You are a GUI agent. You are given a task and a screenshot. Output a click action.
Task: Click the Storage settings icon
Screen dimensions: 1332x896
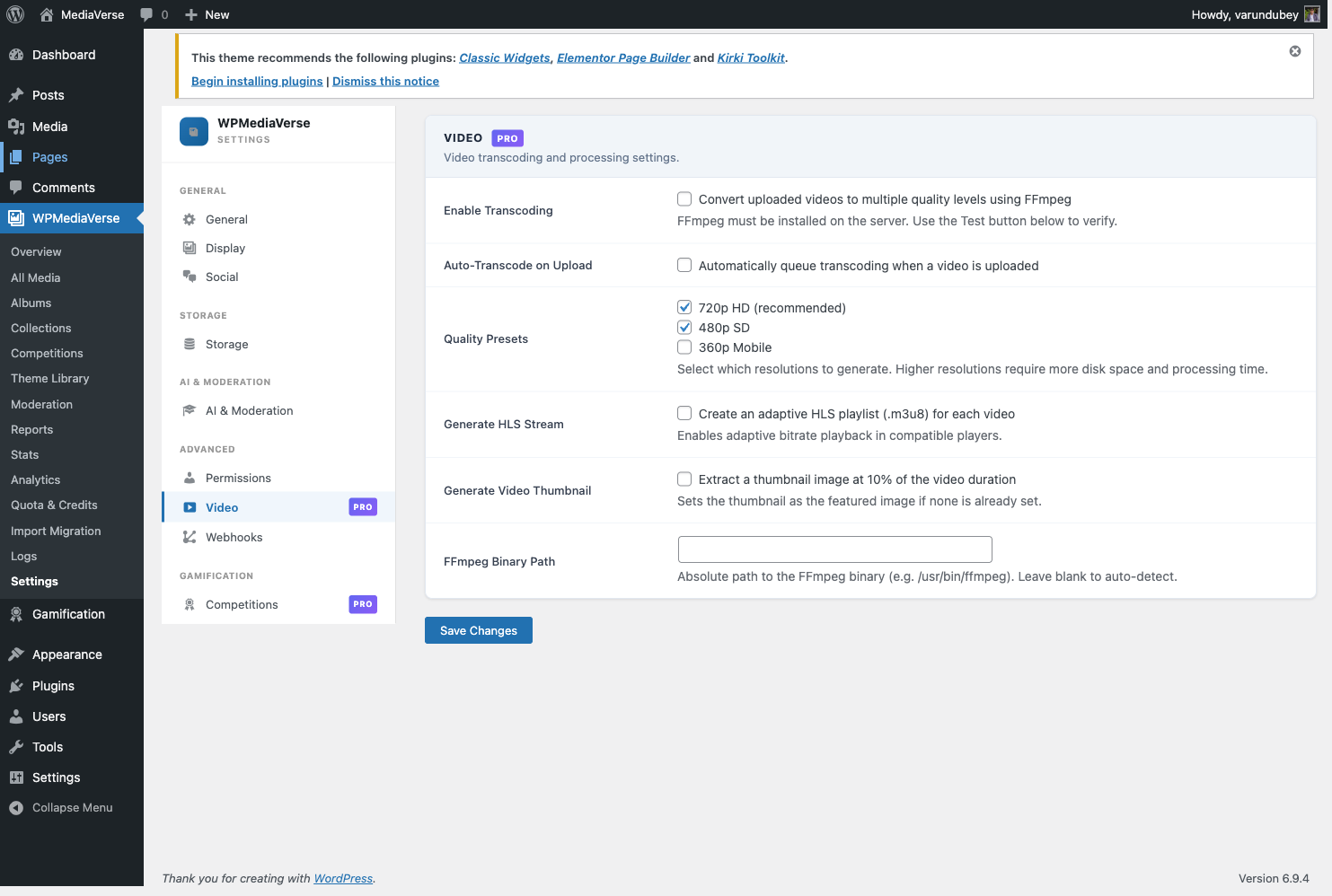[189, 344]
